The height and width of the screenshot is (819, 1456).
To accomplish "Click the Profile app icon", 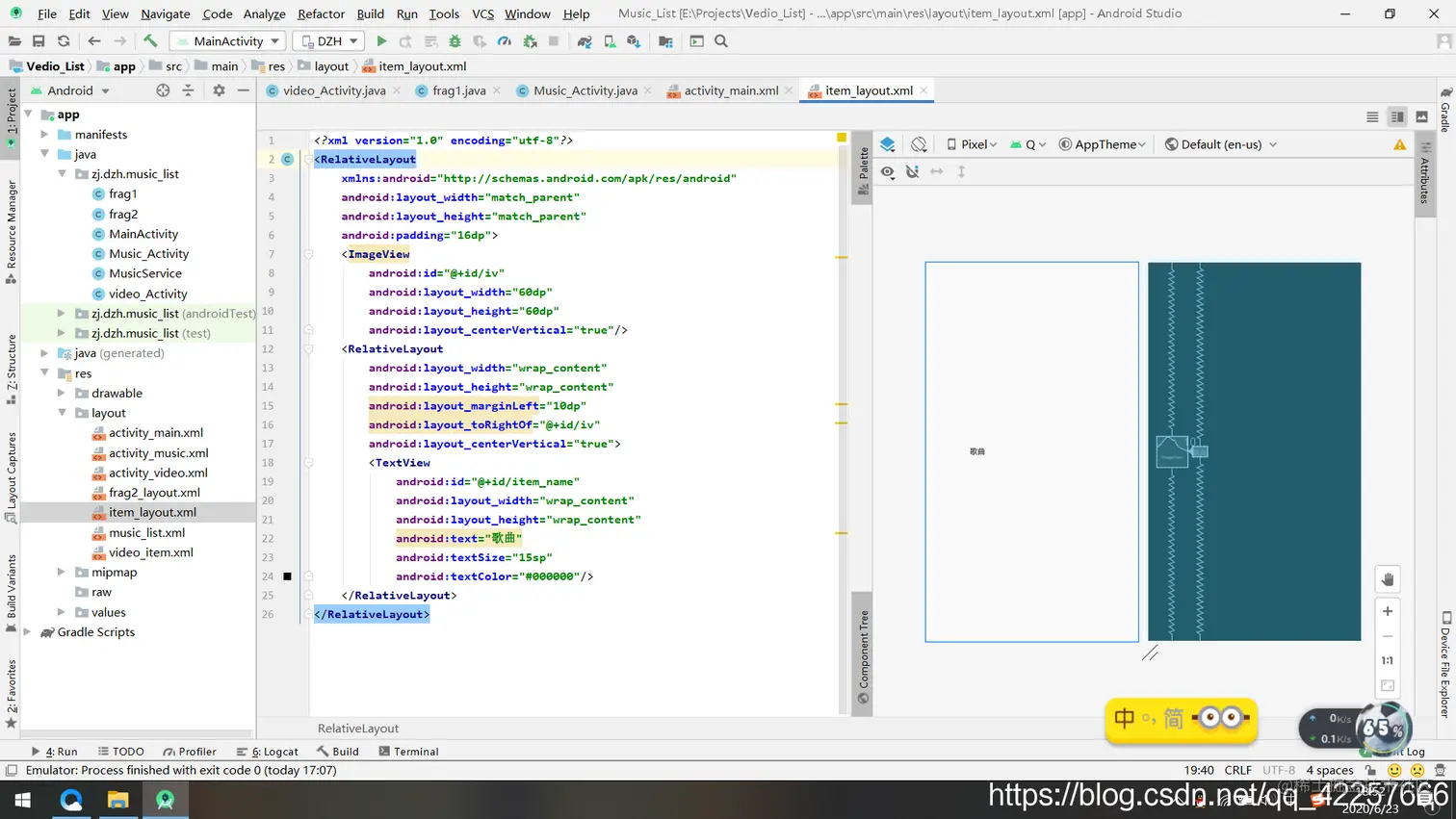I will (x=505, y=41).
